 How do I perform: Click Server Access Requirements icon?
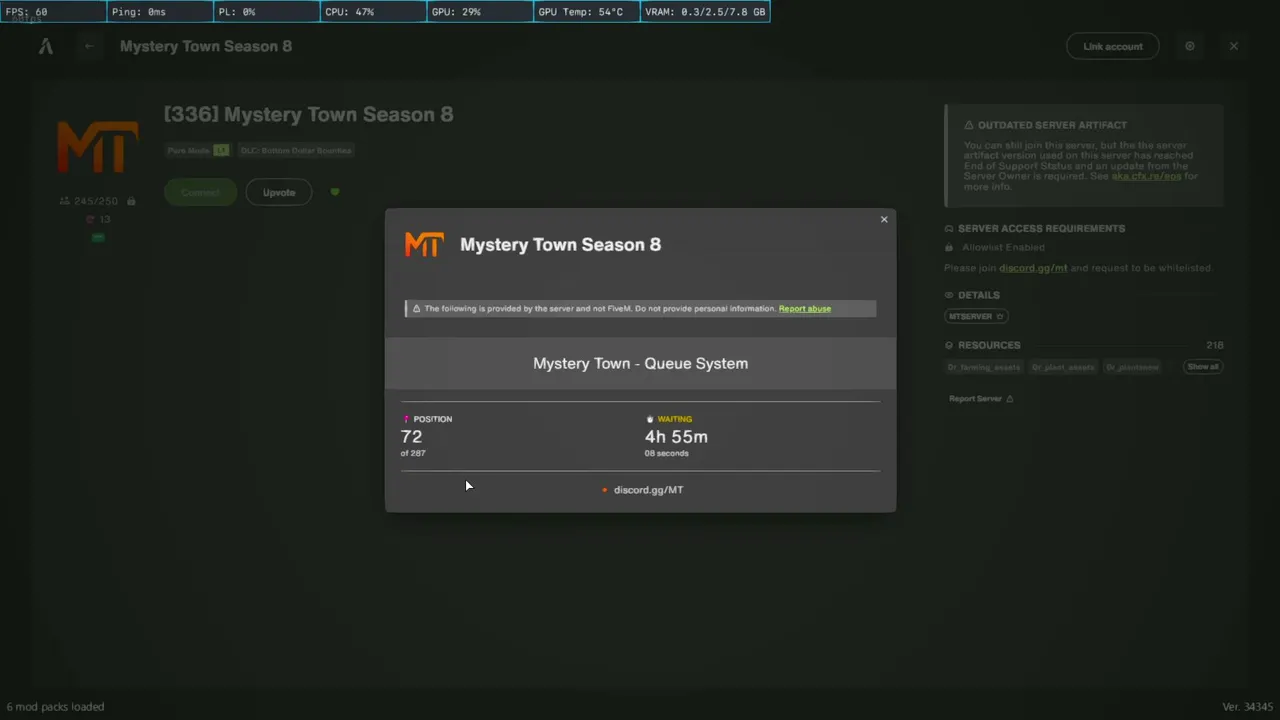pyautogui.click(x=949, y=228)
